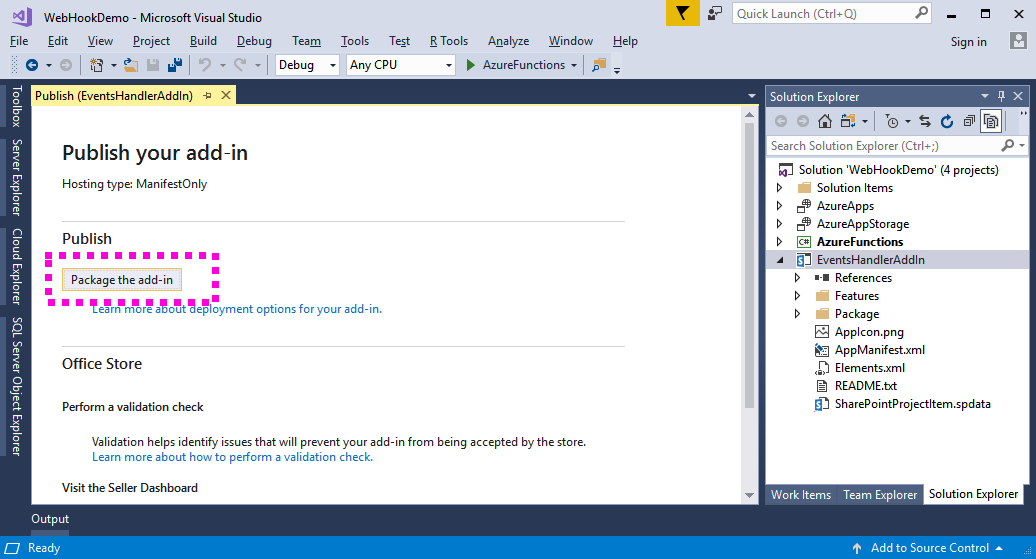Click the Ready status bar icon
This screenshot has width=1036, height=559.
tap(13, 548)
